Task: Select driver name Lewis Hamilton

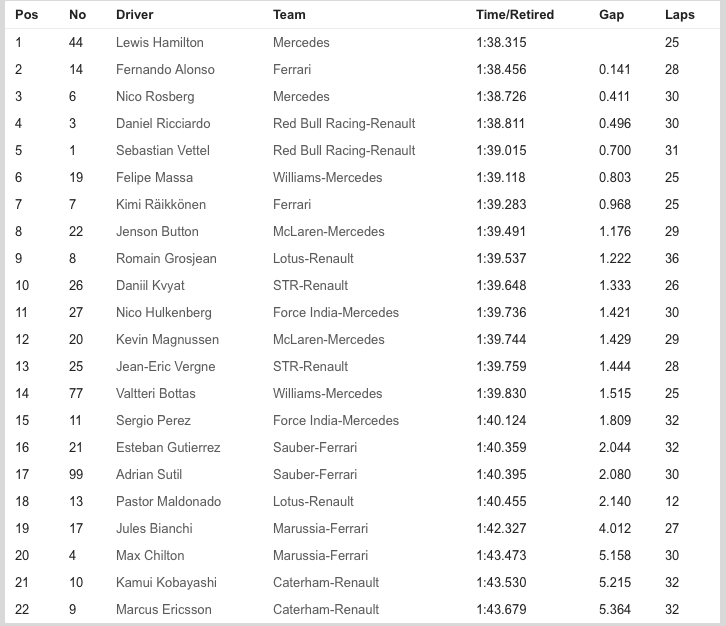Action: coord(159,42)
